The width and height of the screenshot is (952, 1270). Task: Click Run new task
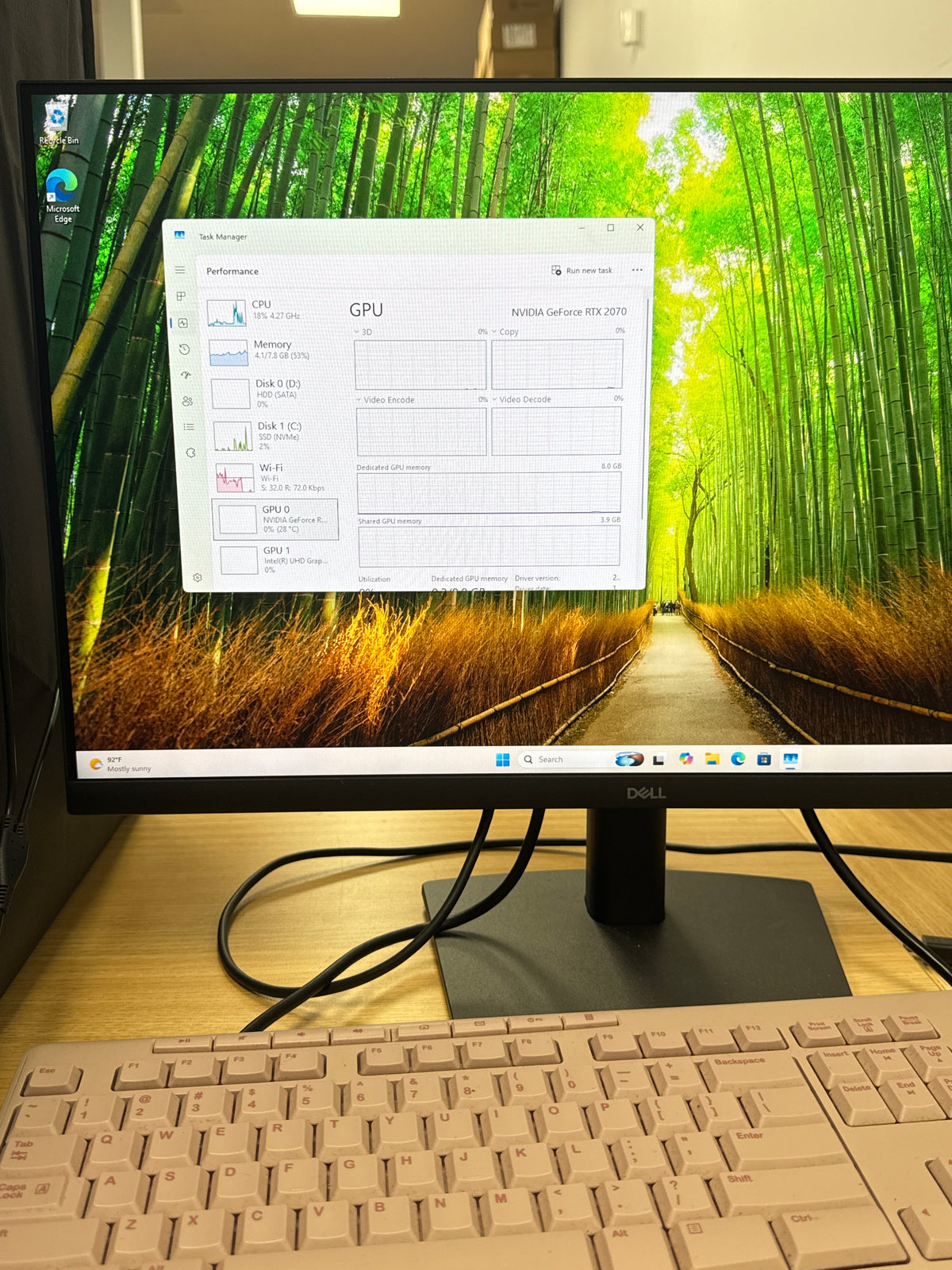[582, 271]
